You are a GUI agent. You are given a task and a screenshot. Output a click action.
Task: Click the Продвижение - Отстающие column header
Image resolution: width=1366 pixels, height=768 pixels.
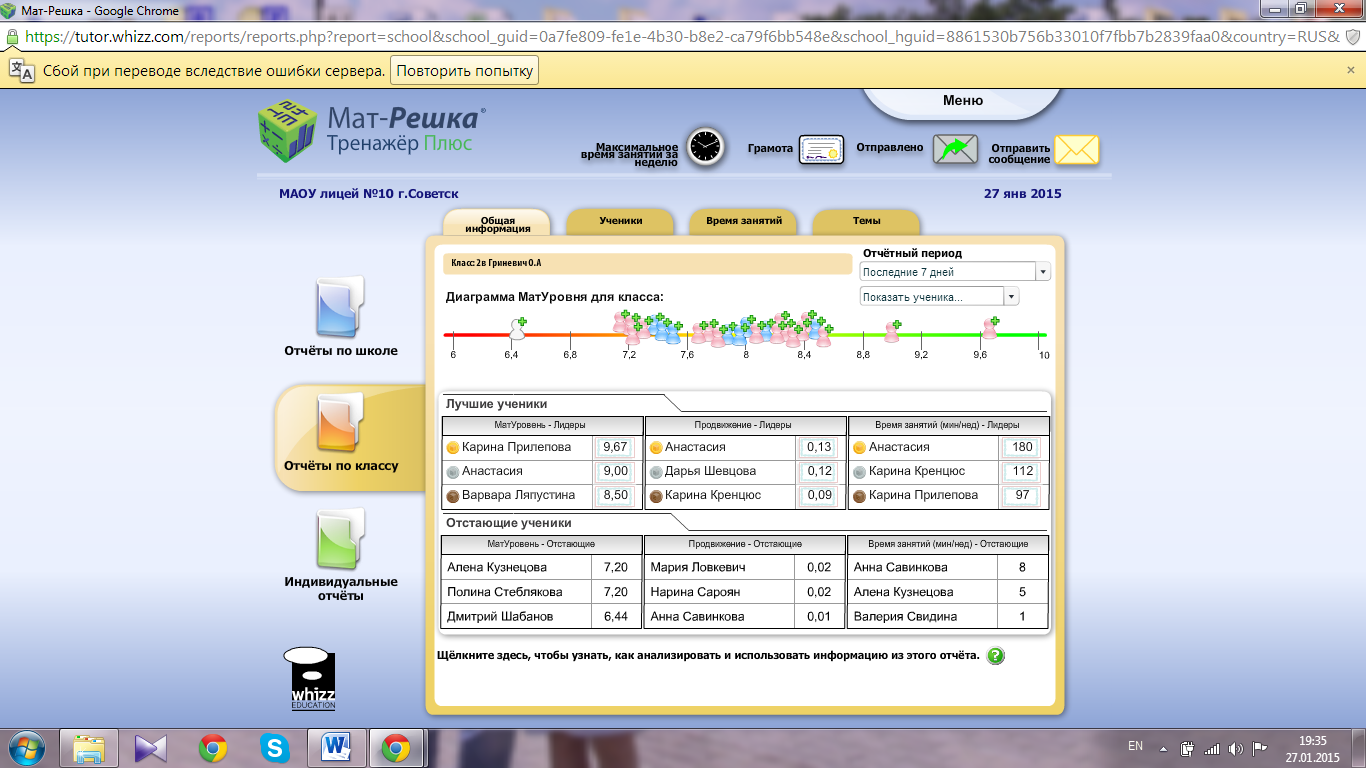(745, 544)
